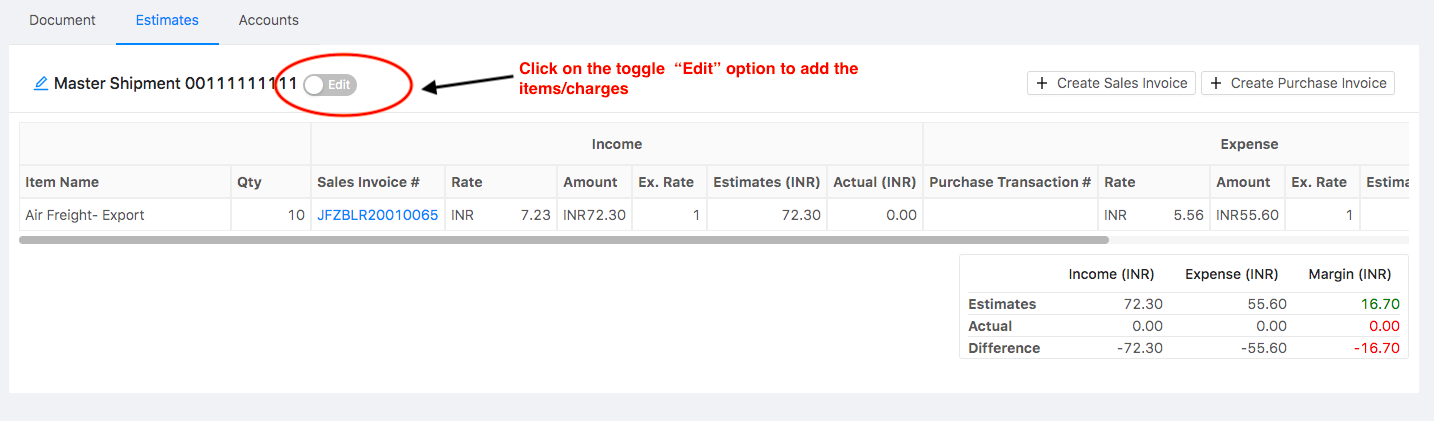Image resolution: width=1434 pixels, height=421 pixels.
Task: Click the plus icon in Create Sales Invoice
Action: point(1042,83)
